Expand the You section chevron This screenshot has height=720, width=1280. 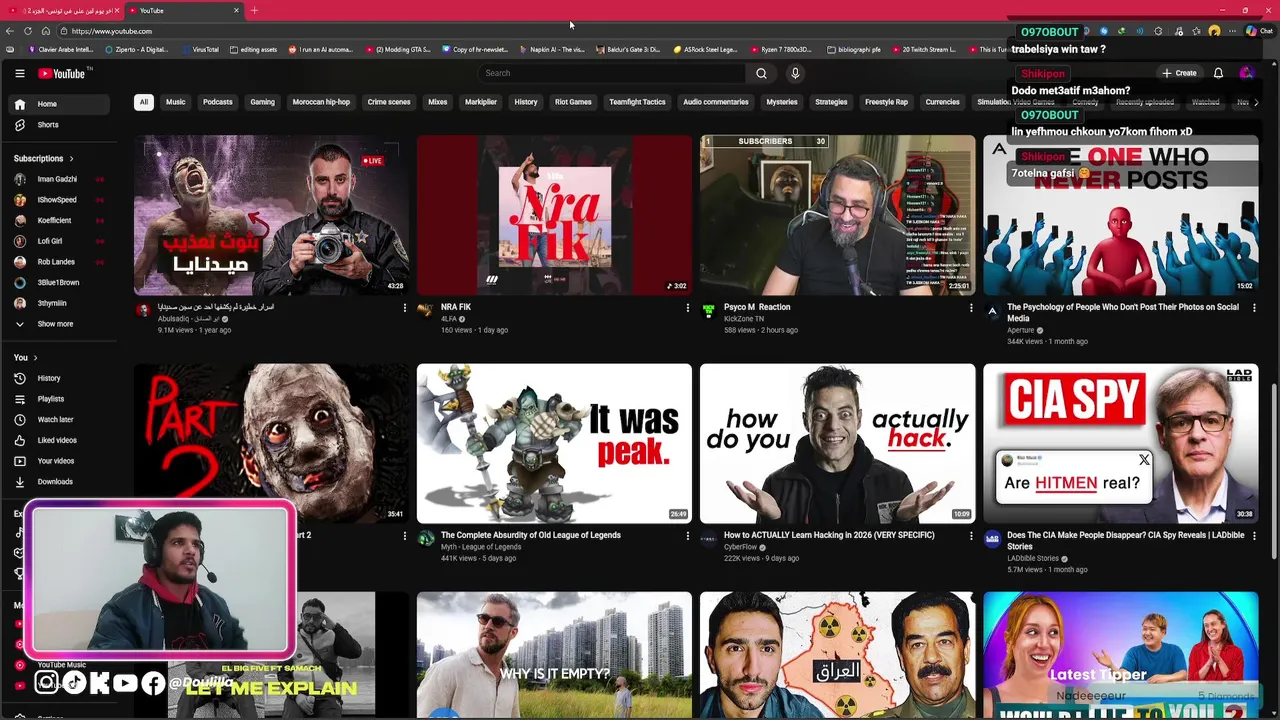35,357
